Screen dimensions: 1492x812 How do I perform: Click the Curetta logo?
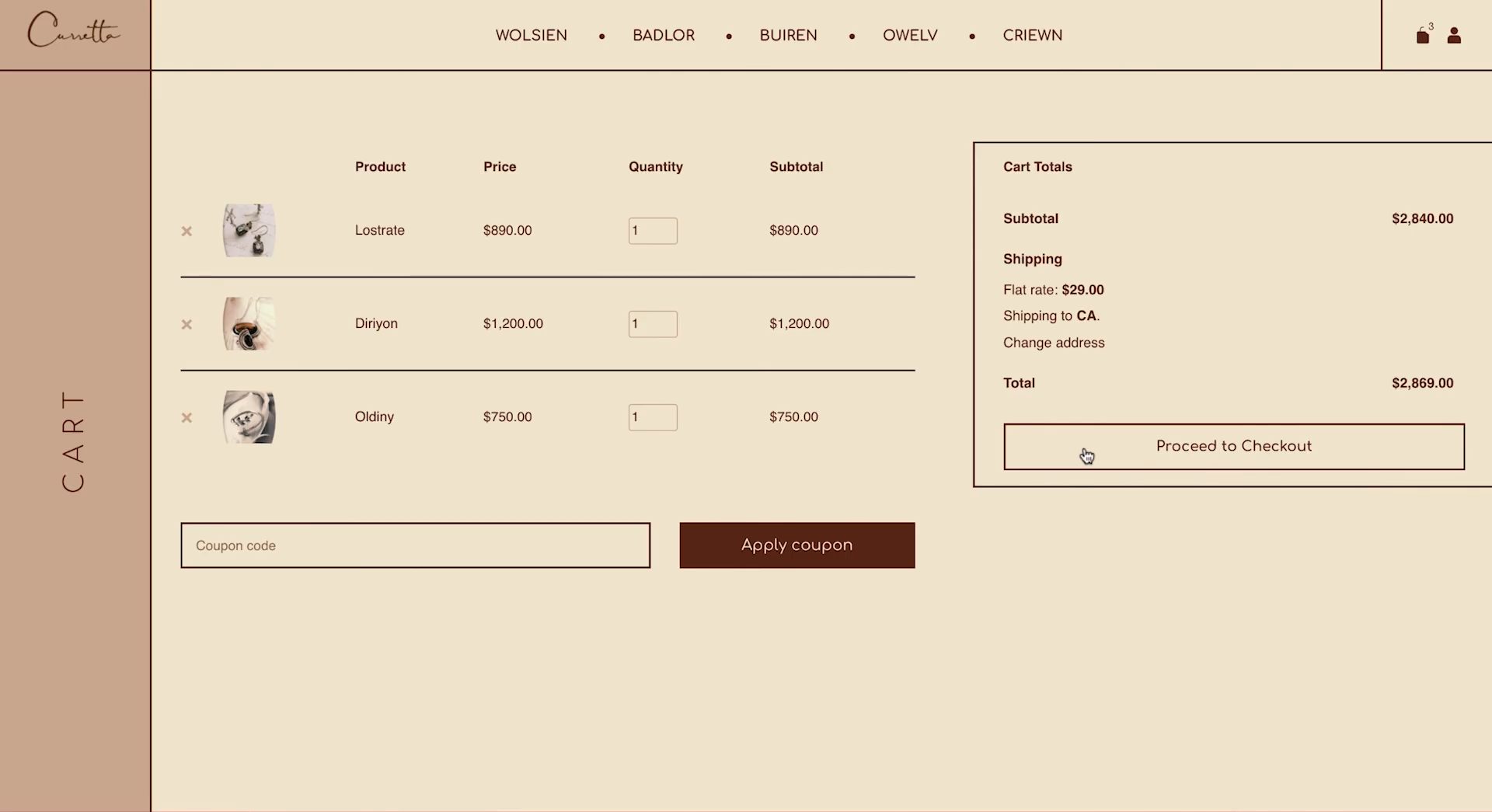click(x=74, y=31)
